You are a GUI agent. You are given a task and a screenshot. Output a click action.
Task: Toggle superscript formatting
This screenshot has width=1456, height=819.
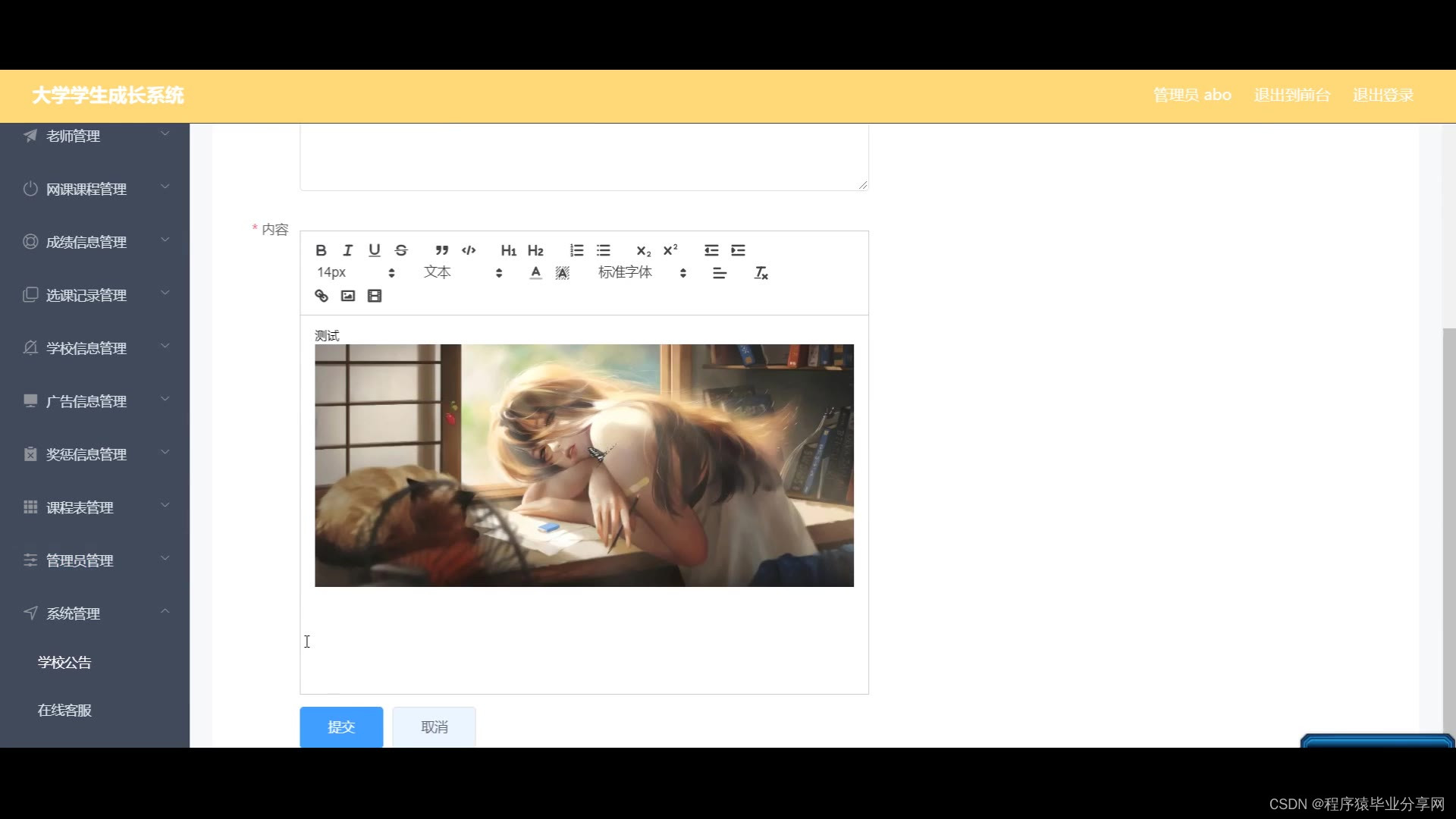point(670,250)
